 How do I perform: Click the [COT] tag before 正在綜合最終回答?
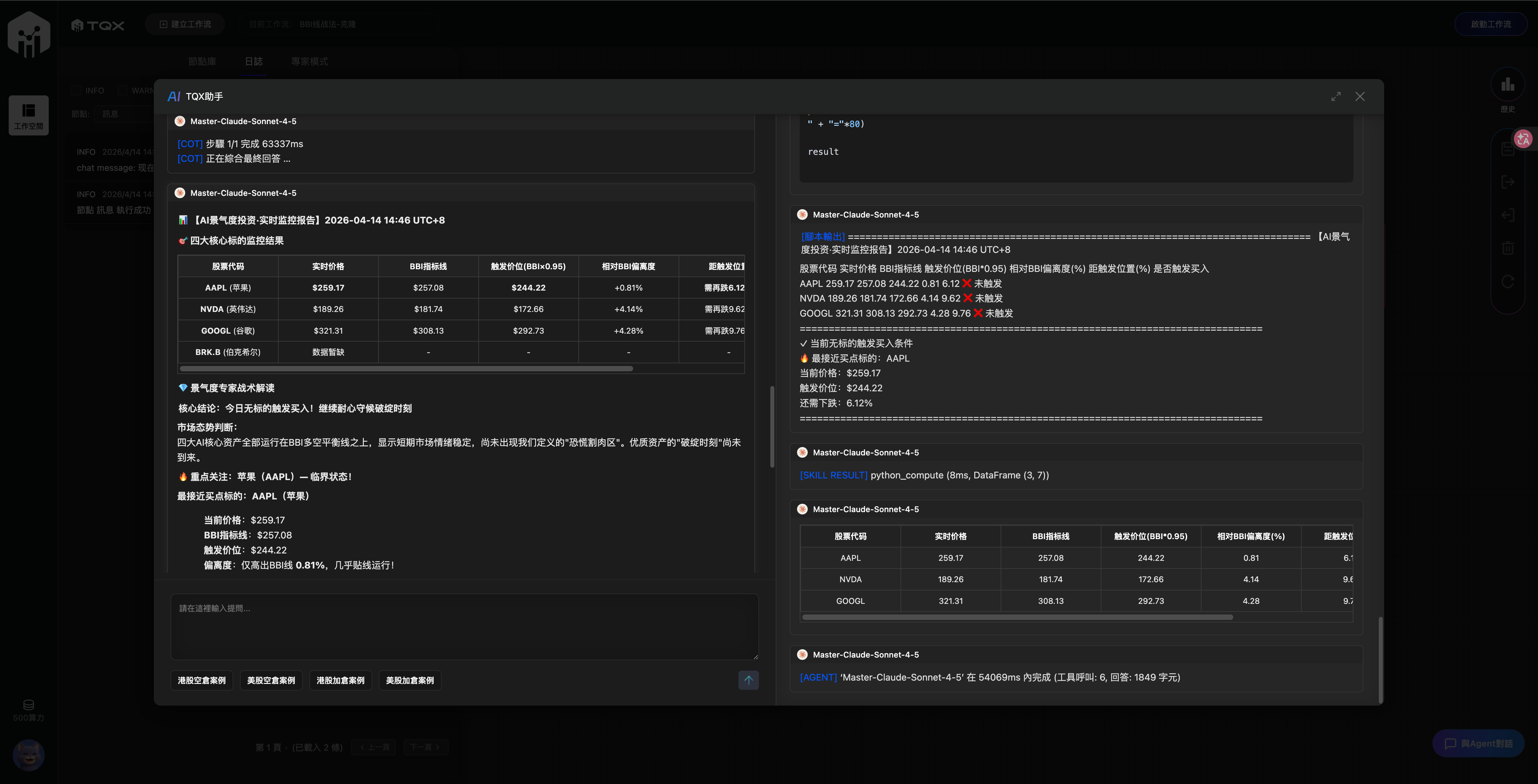[x=190, y=159]
